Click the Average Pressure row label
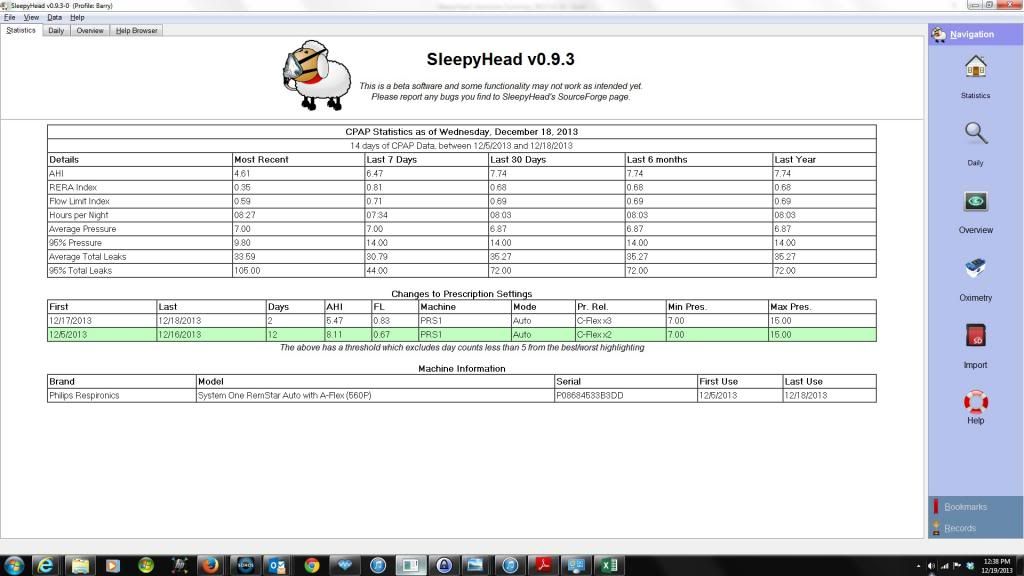 [x=82, y=229]
